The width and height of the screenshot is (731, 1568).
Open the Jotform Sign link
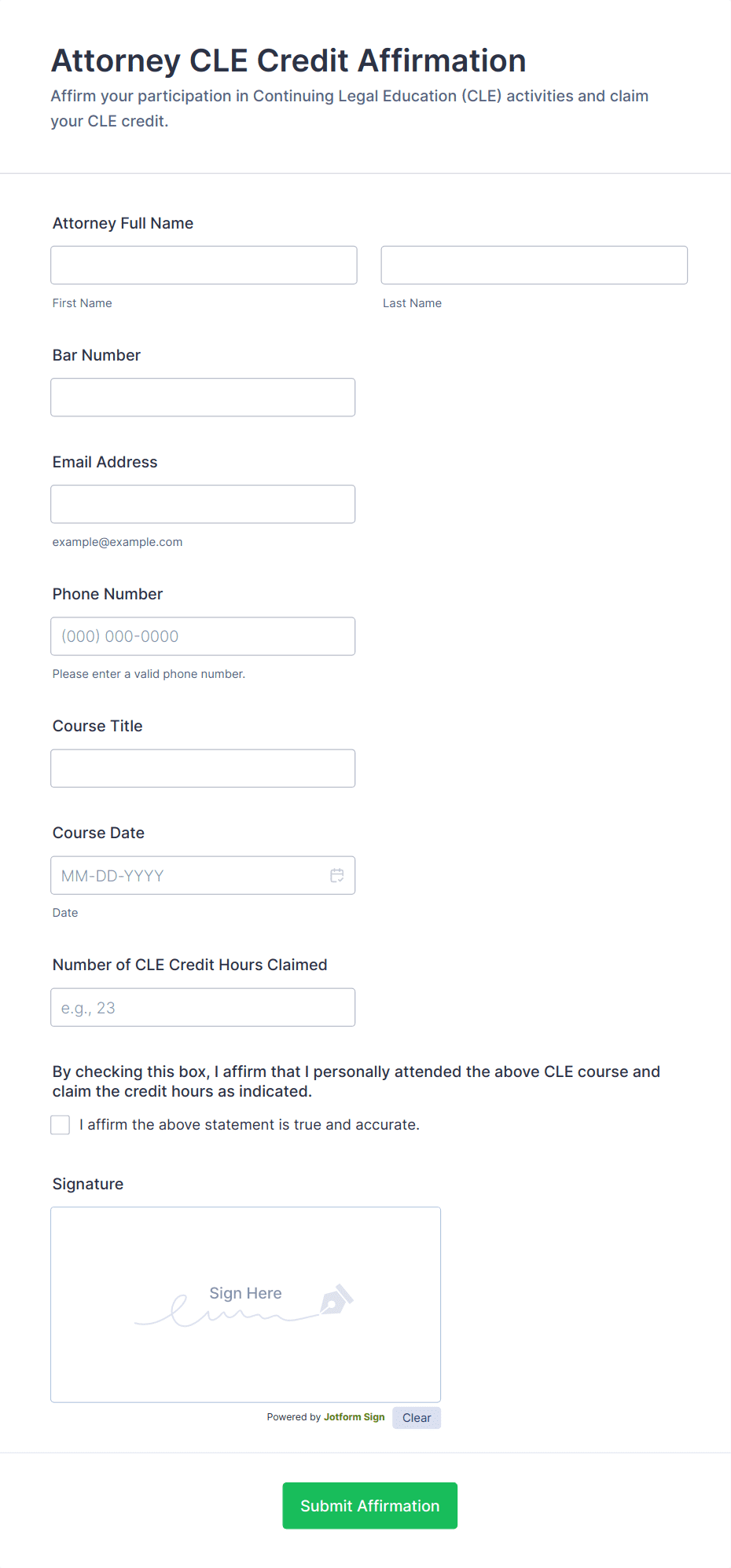pyautogui.click(x=354, y=1417)
